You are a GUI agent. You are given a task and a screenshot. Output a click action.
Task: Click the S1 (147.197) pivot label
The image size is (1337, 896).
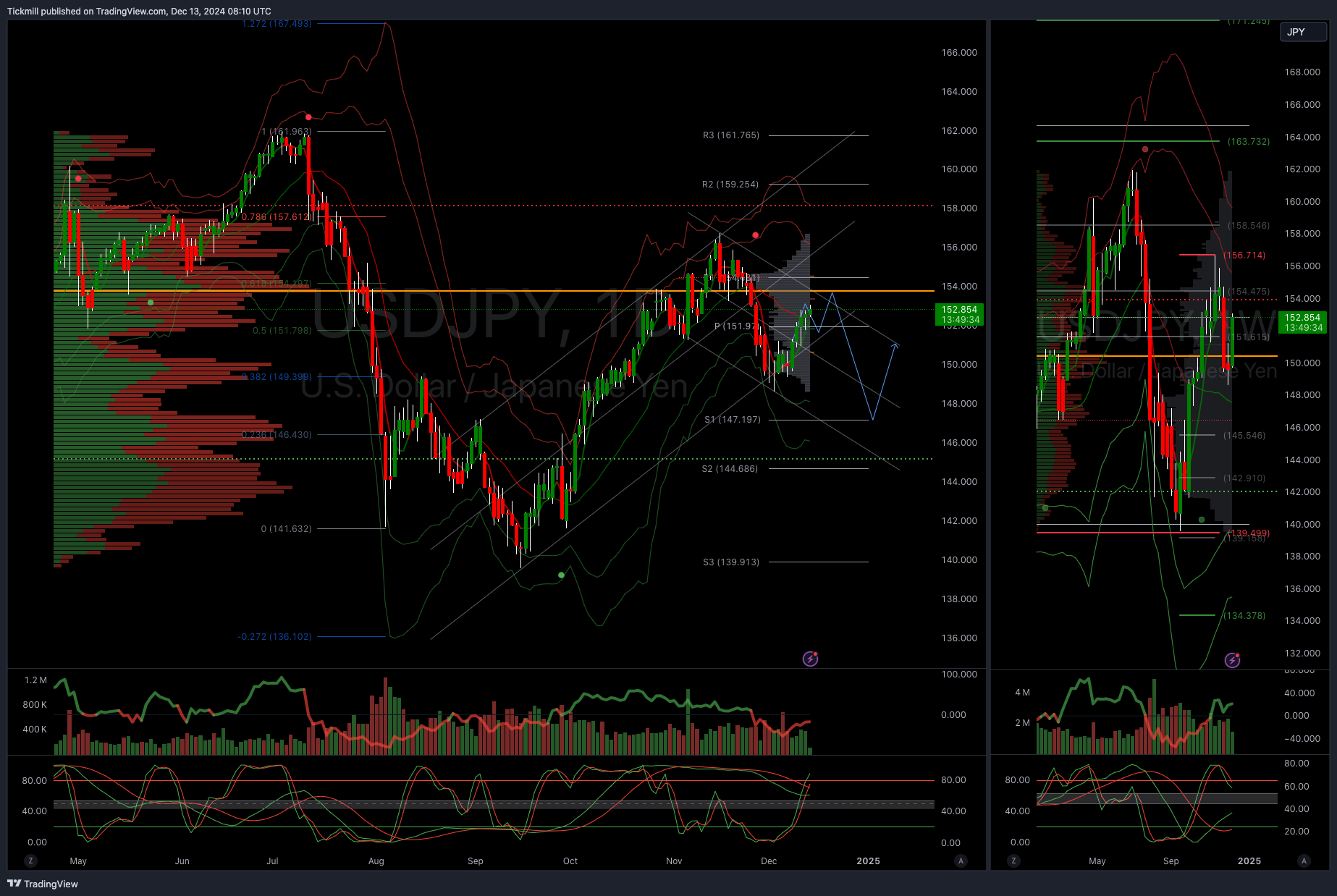click(x=733, y=420)
